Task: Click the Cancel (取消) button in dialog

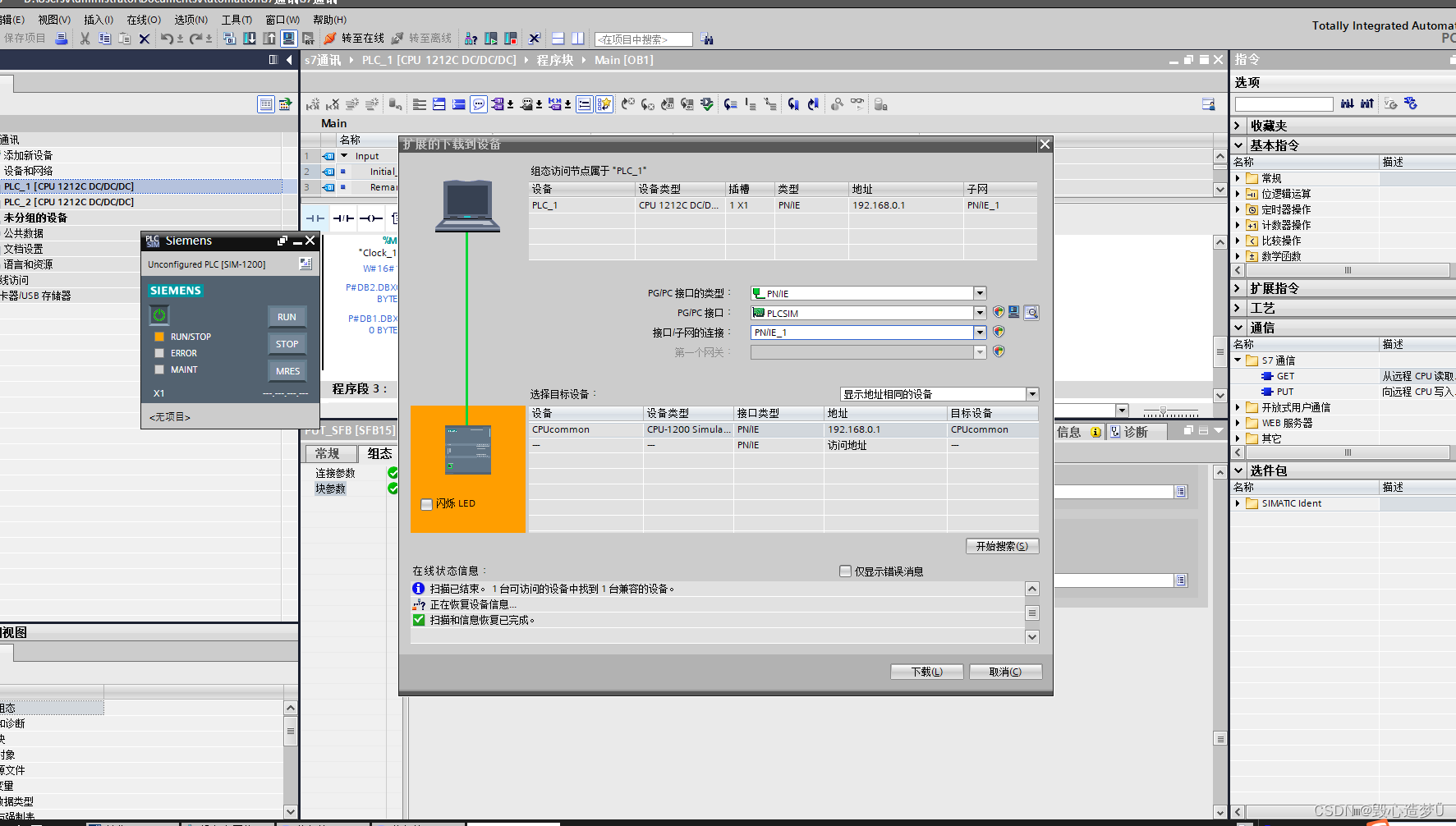Action: 1006,672
